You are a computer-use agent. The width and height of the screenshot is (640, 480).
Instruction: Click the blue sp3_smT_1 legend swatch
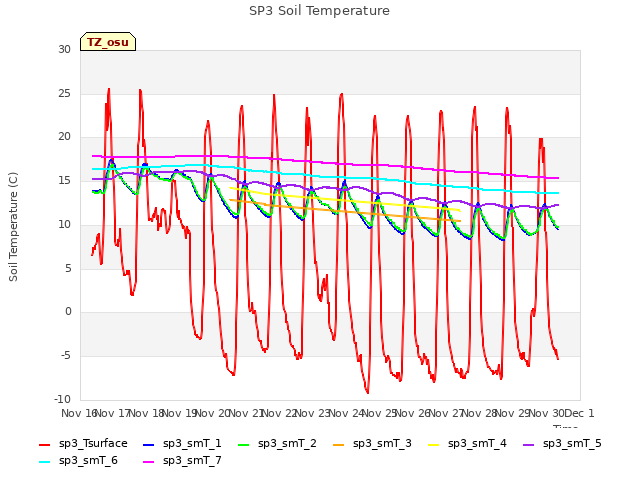149,444
